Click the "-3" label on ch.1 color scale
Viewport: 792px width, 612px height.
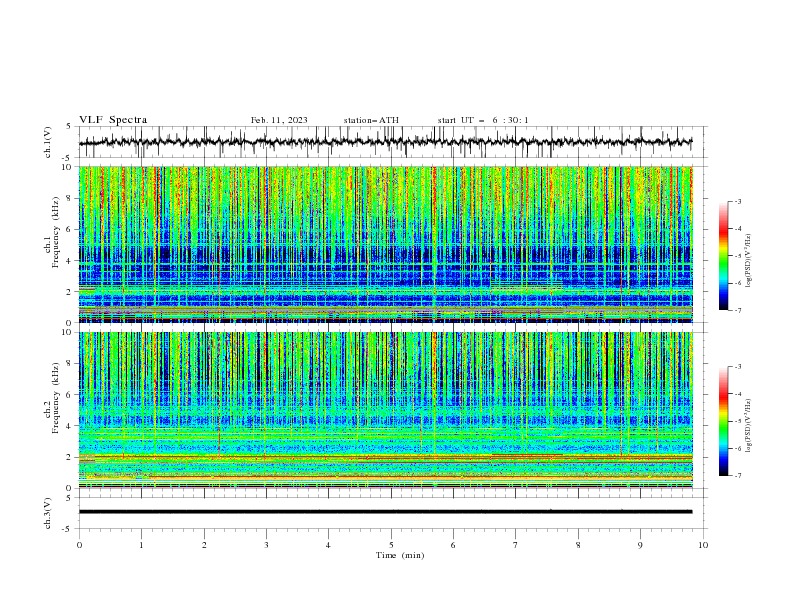click(738, 201)
